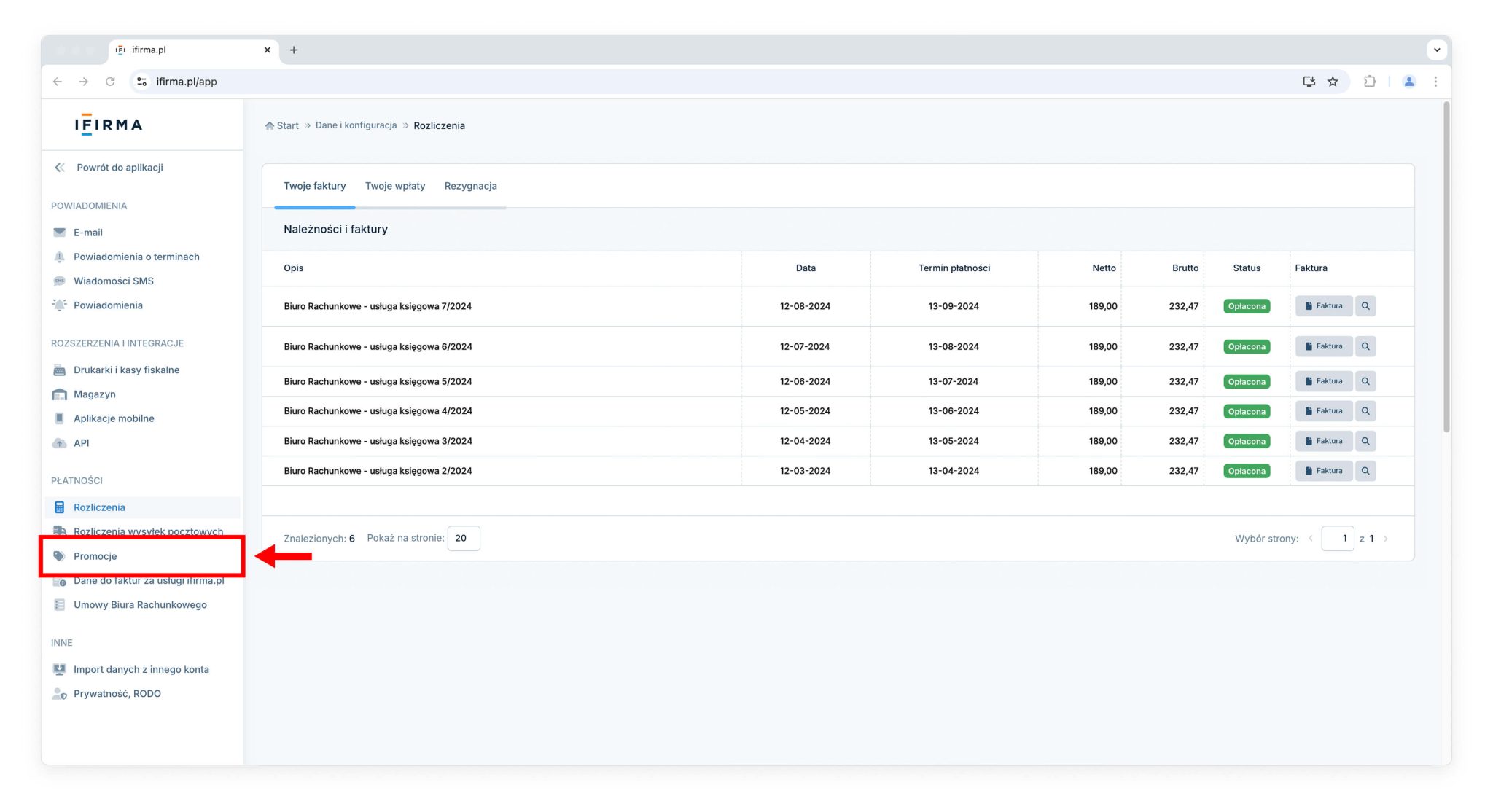Screen dimensions: 1493x812
Task: Go to next page arrow in pagination
Action: (1386, 539)
